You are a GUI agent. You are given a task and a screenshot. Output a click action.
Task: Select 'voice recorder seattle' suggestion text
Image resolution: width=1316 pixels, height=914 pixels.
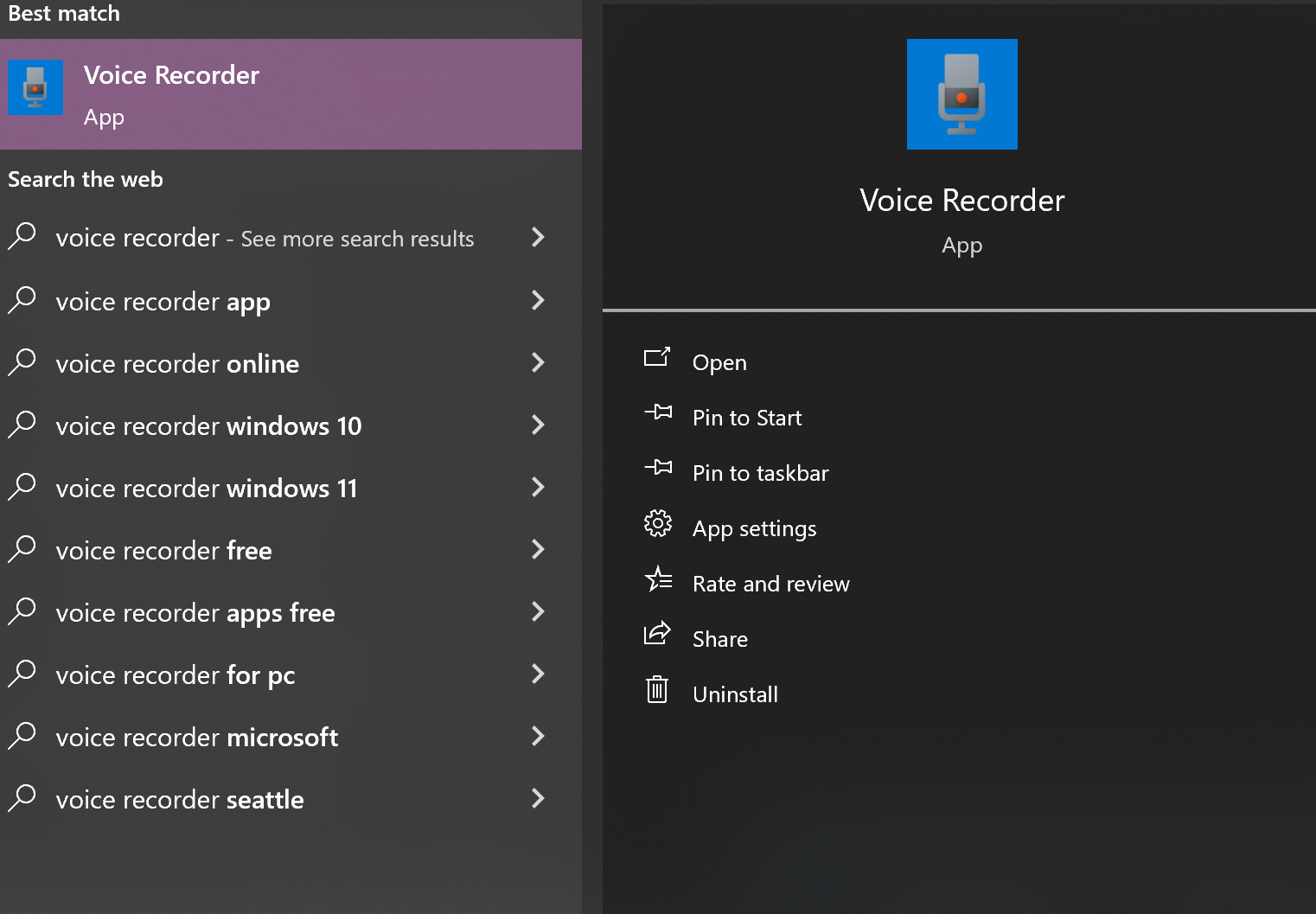click(180, 800)
